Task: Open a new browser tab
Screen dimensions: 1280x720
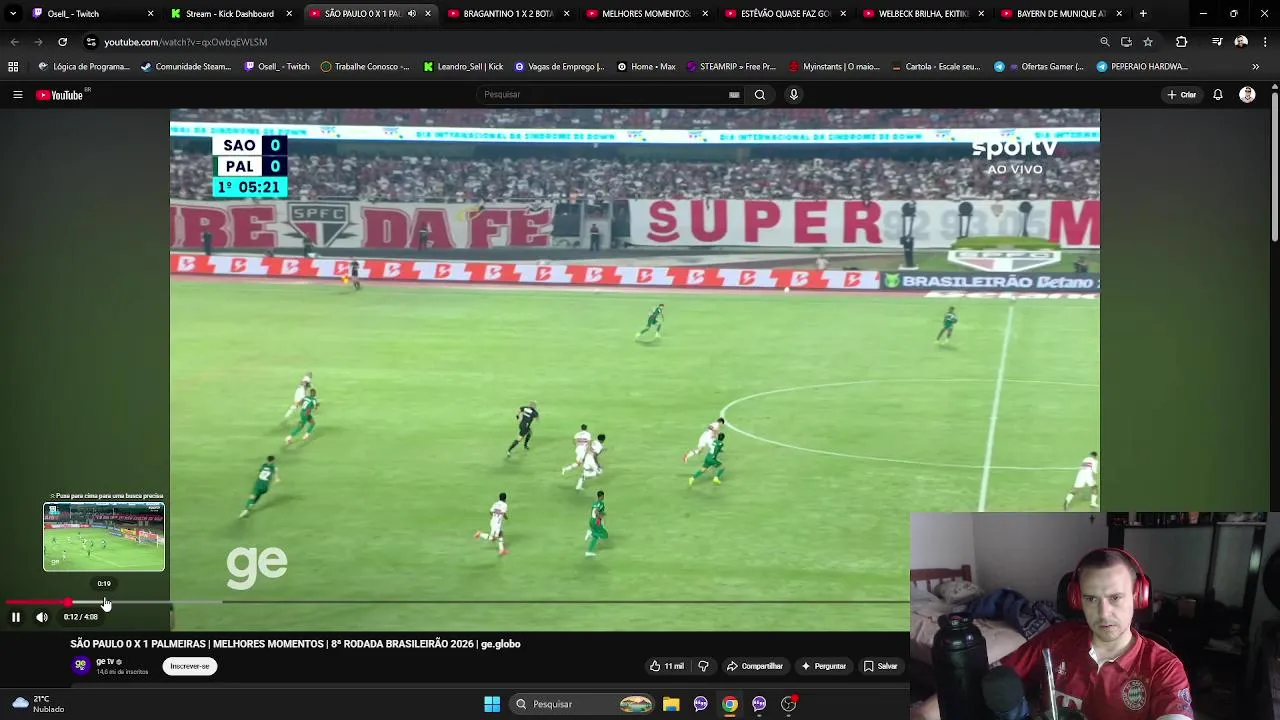Action: (x=1143, y=14)
